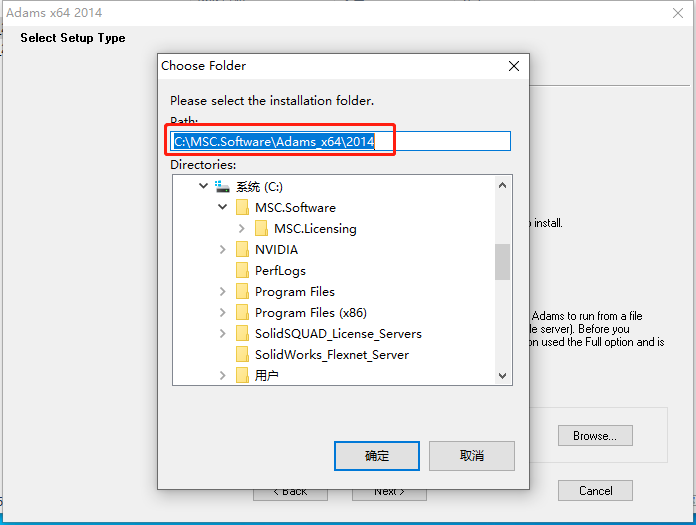This screenshot has width=696, height=525.
Task: Click the Program Files (x86) folder icon
Action: [242, 312]
